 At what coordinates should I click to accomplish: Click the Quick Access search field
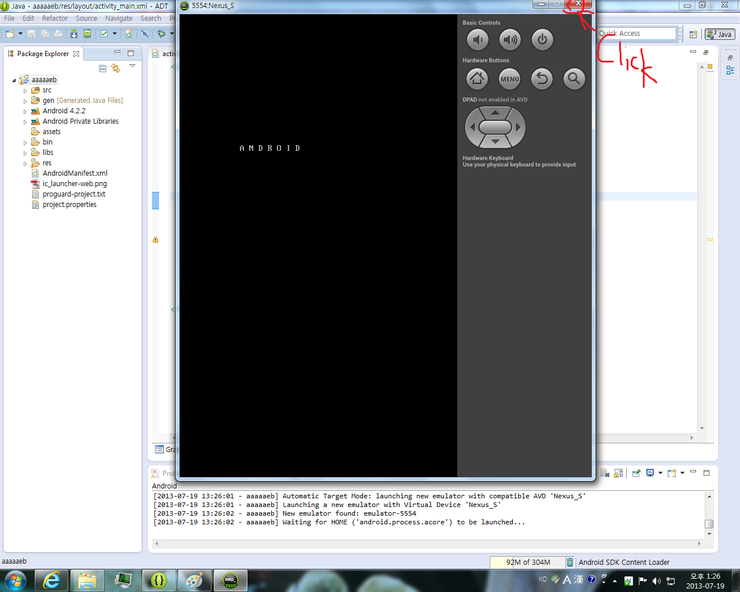[x=636, y=34]
